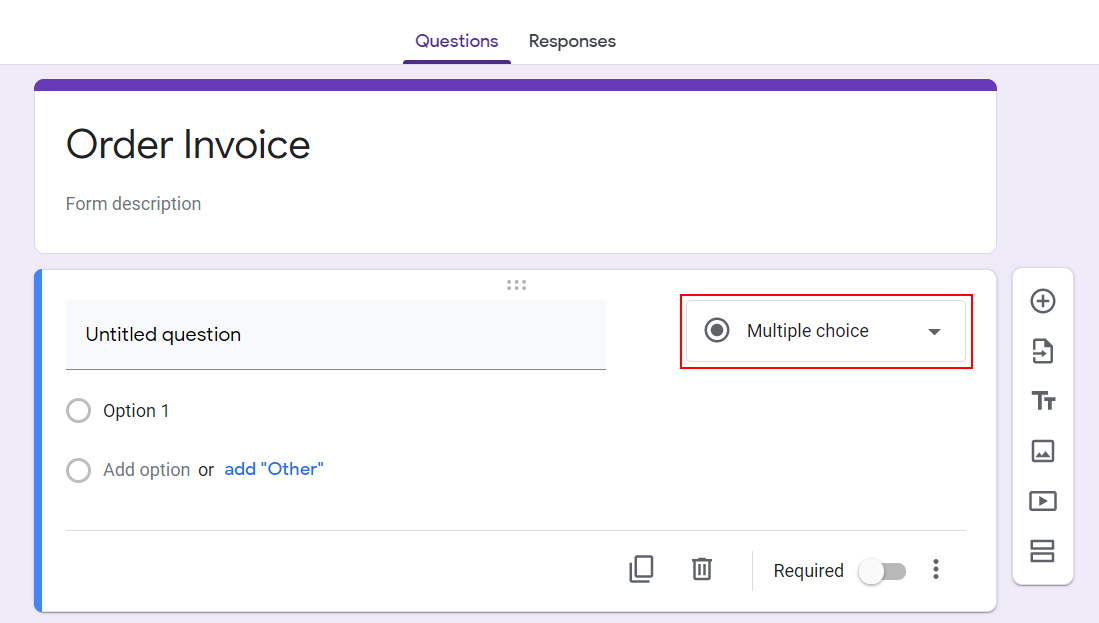Add a title and description block
This screenshot has height=623, width=1099.
tap(1043, 401)
